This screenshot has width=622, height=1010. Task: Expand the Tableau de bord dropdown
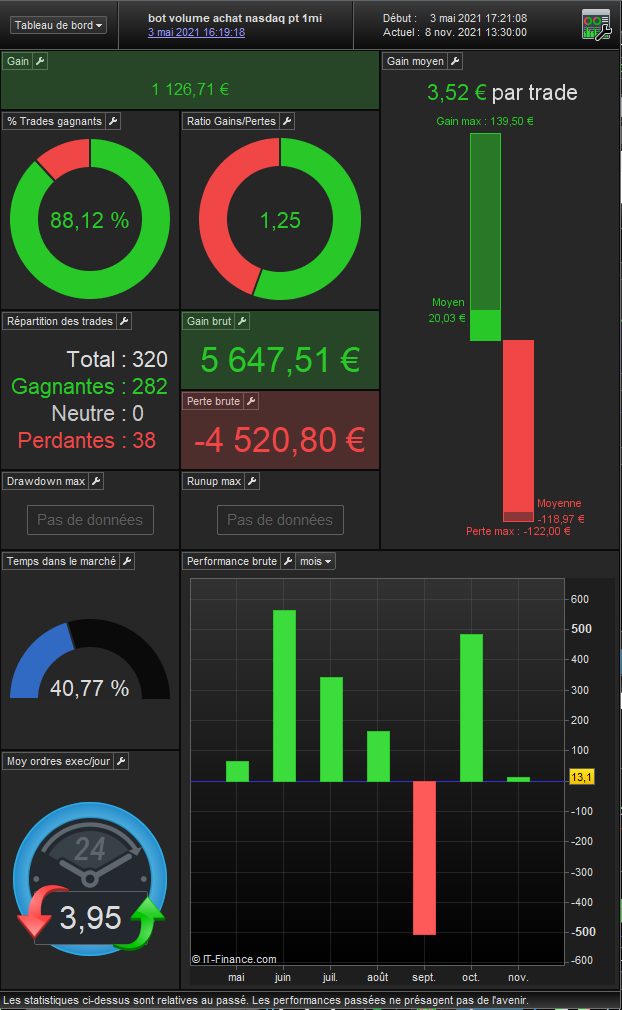point(58,25)
